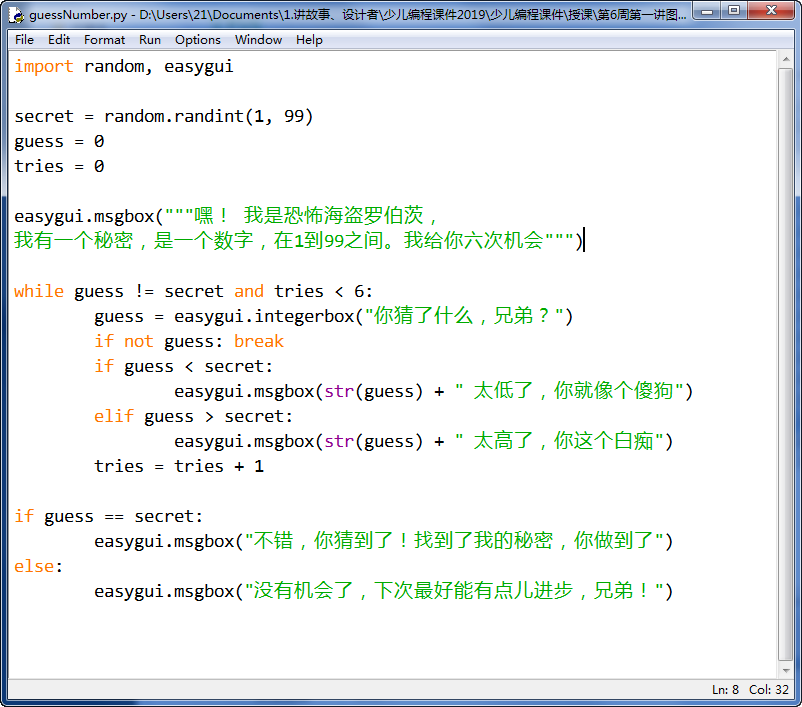The width and height of the screenshot is (802, 707).
Task: Click the 'elif' keyword
Action: coord(114,416)
